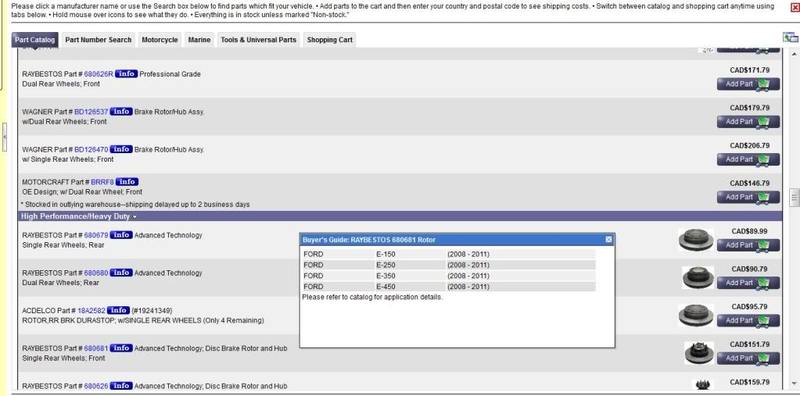Open the Marine tab

coord(199,40)
